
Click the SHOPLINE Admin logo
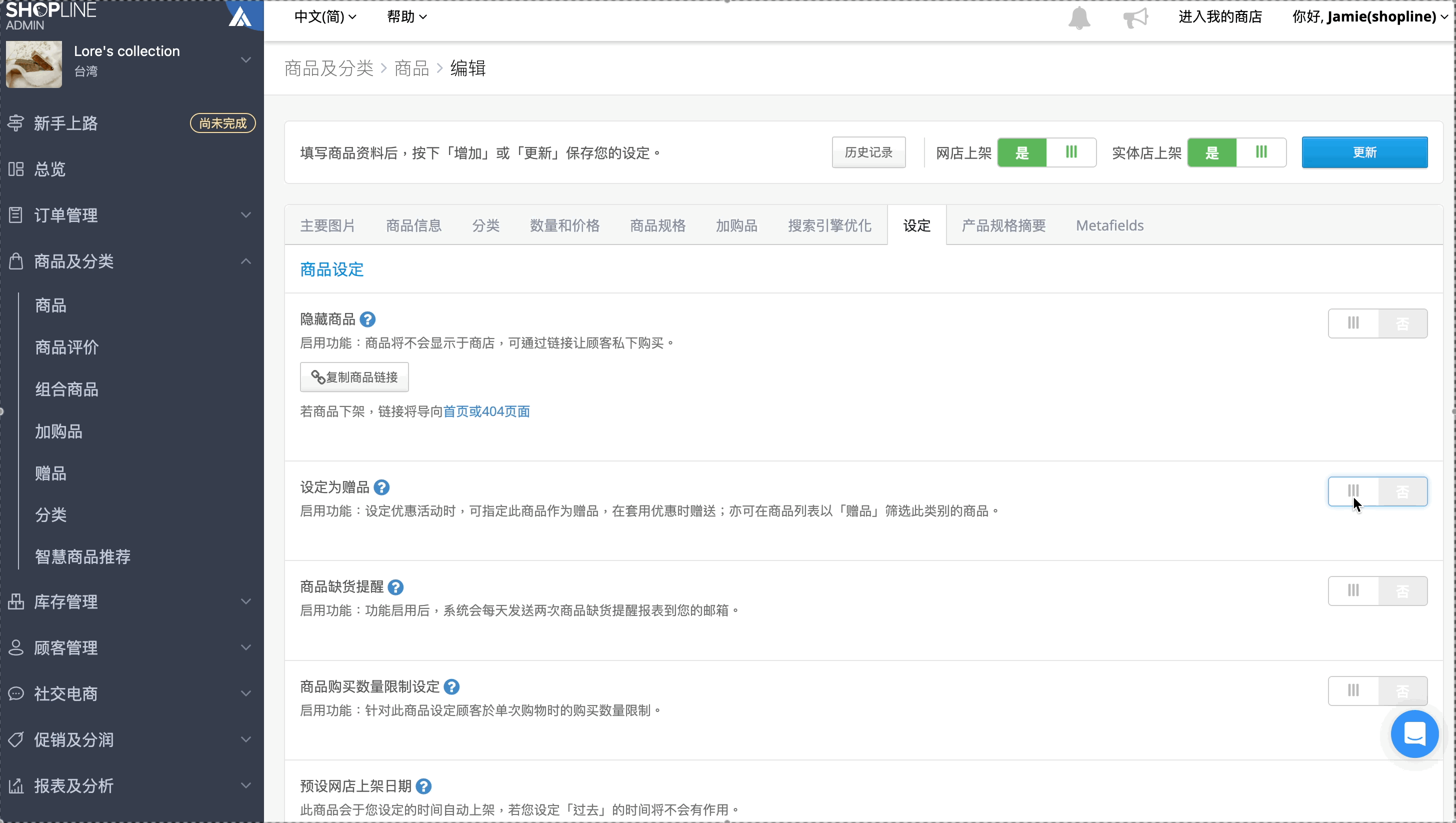(51, 16)
